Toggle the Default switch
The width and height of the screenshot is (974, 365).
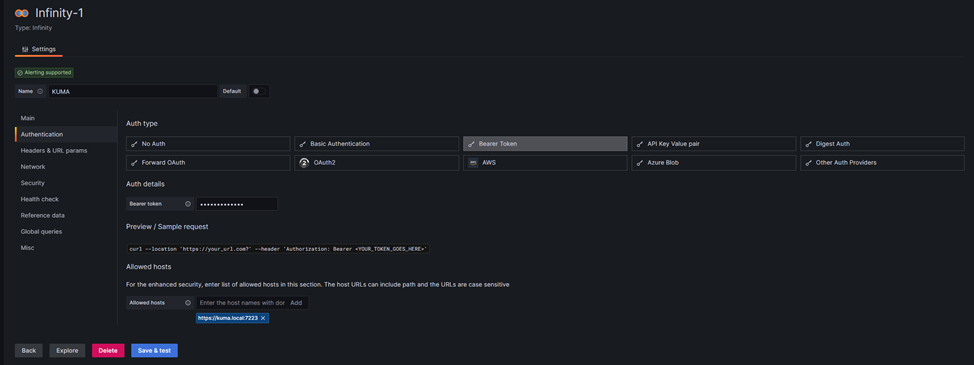click(259, 91)
